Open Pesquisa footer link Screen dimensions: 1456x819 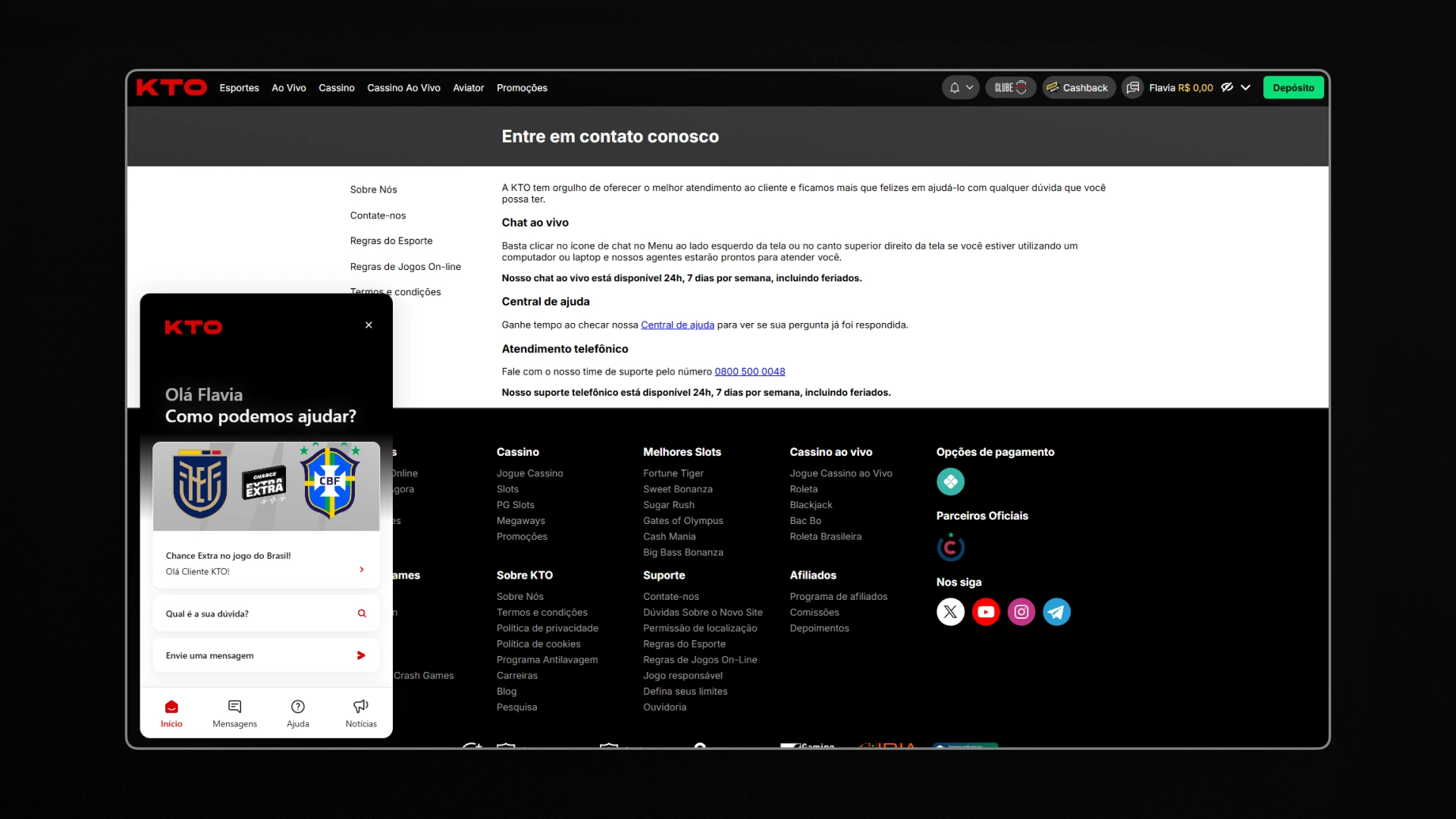tap(516, 708)
